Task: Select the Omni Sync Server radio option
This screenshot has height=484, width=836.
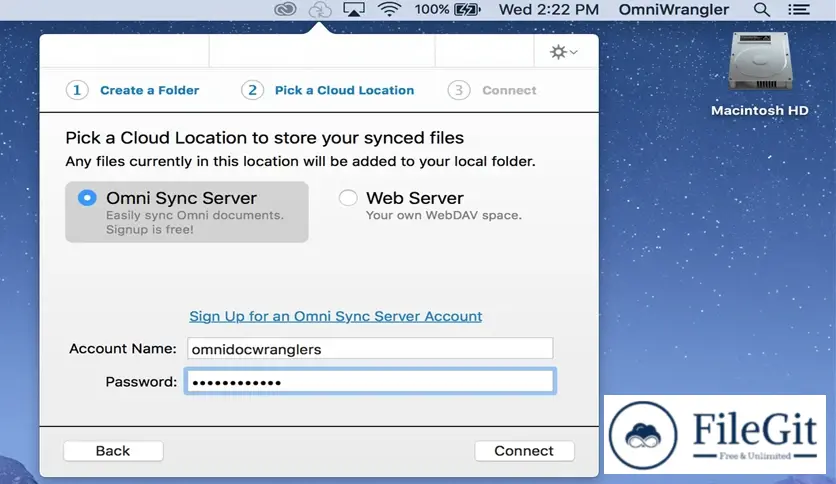Action: coord(87,198)
